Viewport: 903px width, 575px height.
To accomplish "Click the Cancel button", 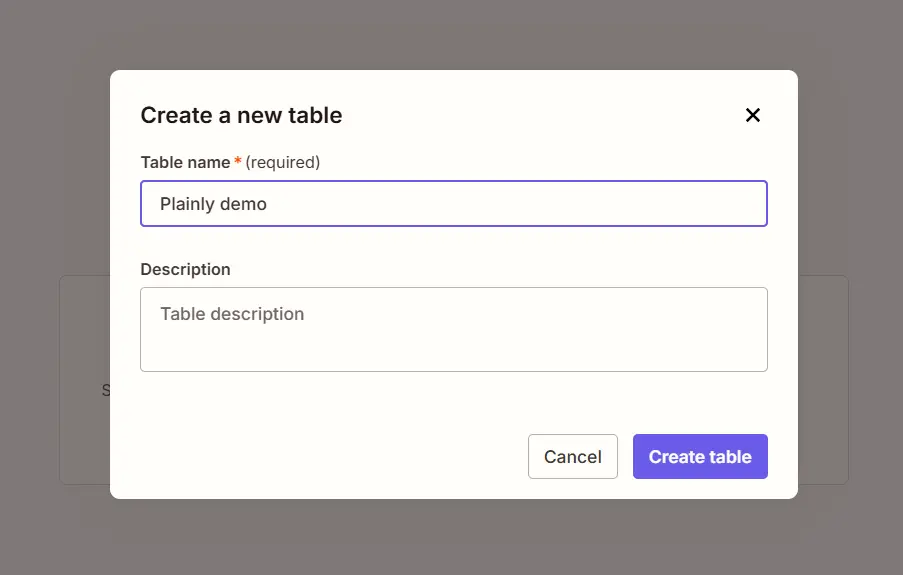I will click(572, 456).
